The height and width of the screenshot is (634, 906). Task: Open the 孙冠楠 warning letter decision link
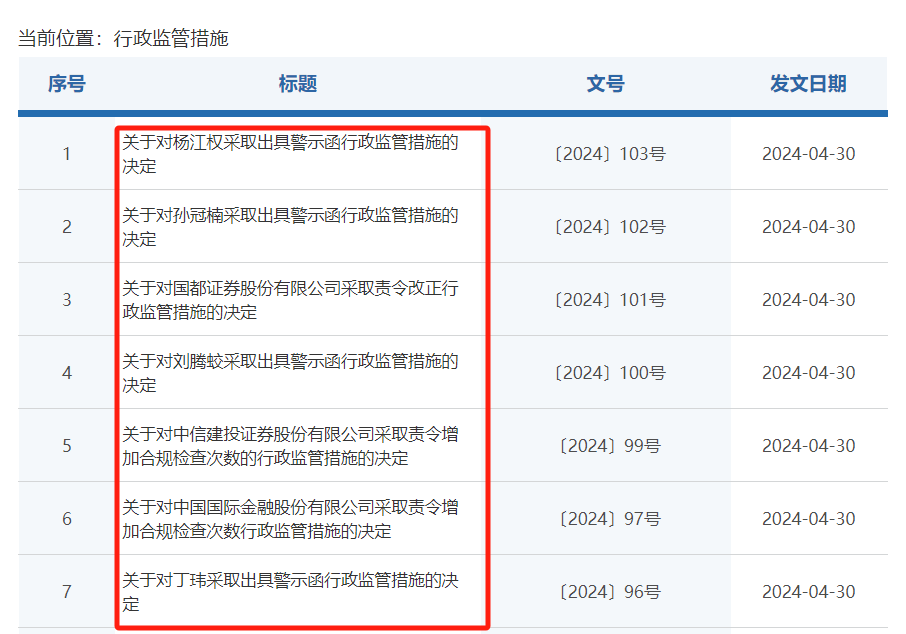(x=290, y=227)
